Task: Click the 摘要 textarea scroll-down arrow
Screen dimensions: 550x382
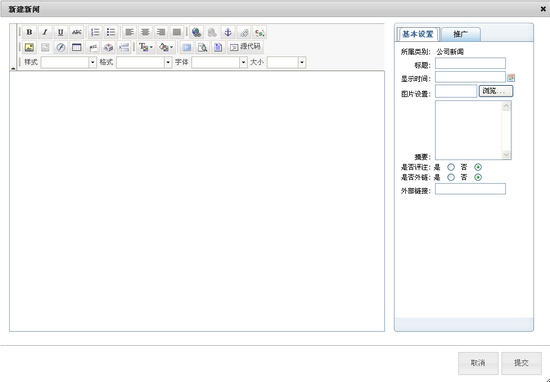Action: [506, 154]
